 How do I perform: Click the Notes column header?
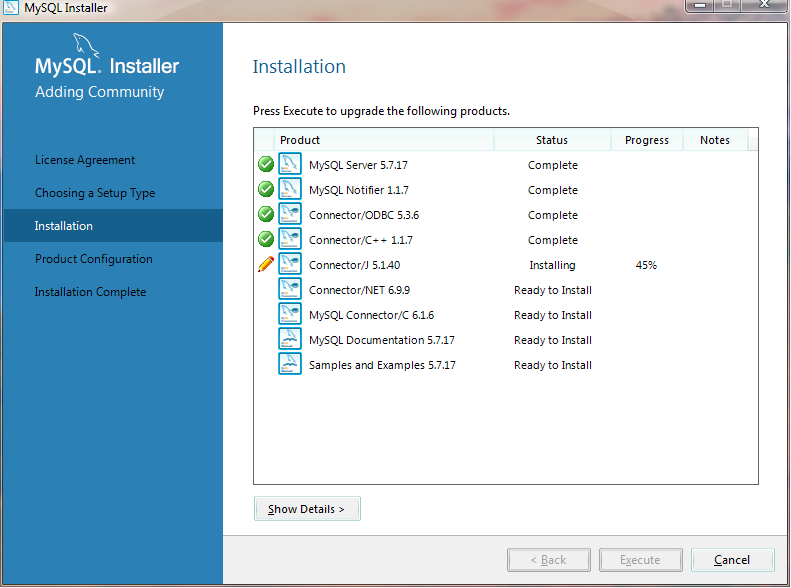[715, 140]
